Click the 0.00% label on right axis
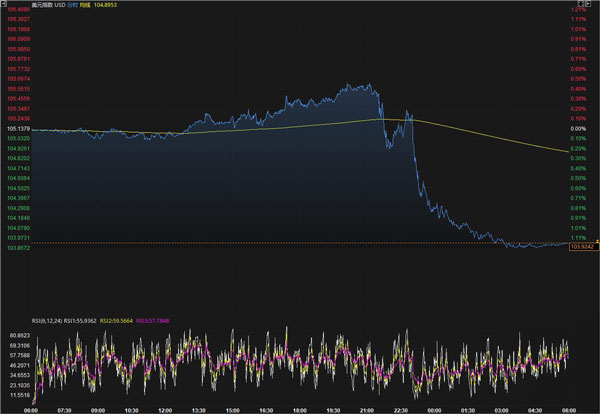Screen dimensions: 600x414 (x=577, y=129)
